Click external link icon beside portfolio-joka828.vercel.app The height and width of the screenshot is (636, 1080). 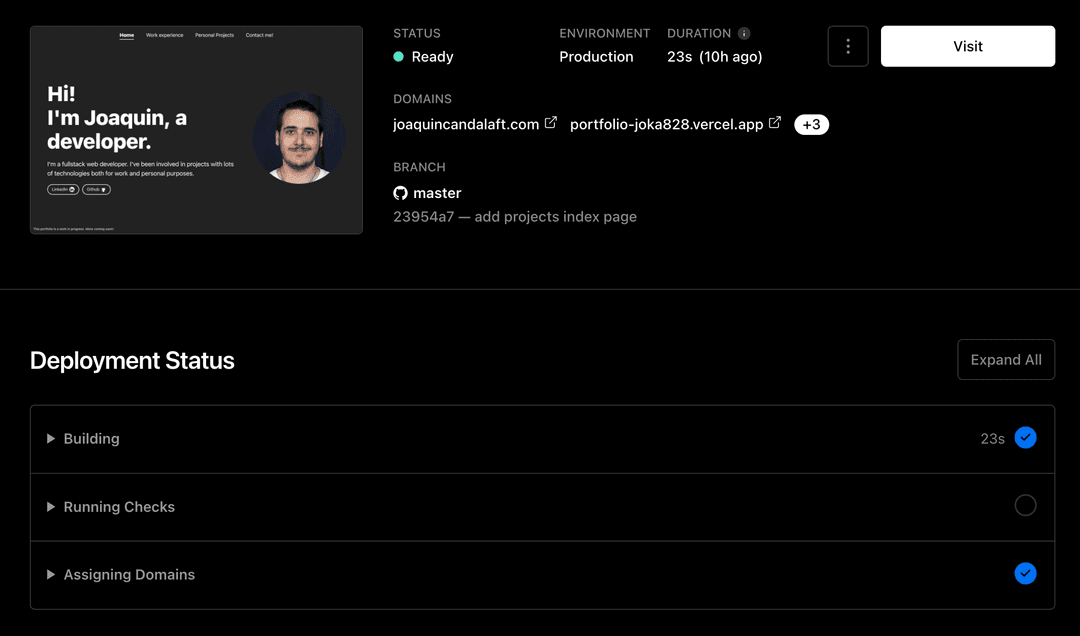(x=775, y=123)
